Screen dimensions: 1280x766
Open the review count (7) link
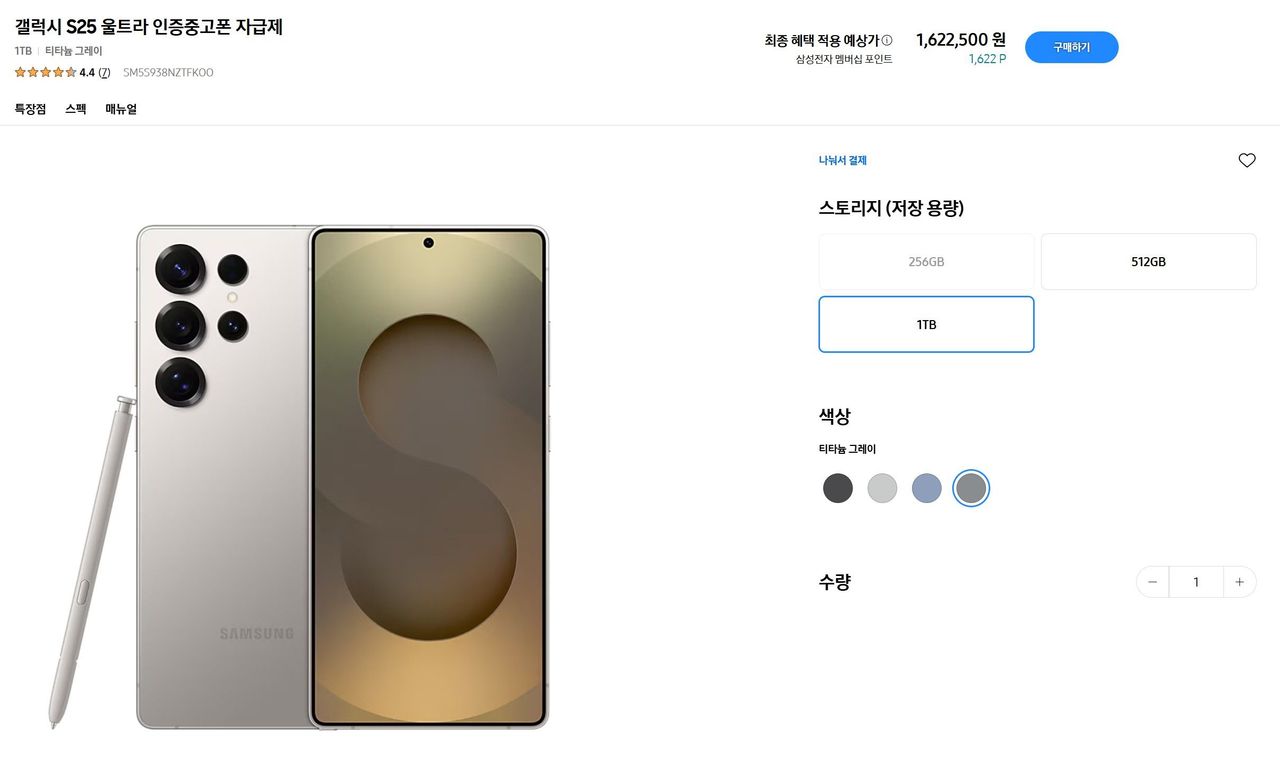click(104, 72)
